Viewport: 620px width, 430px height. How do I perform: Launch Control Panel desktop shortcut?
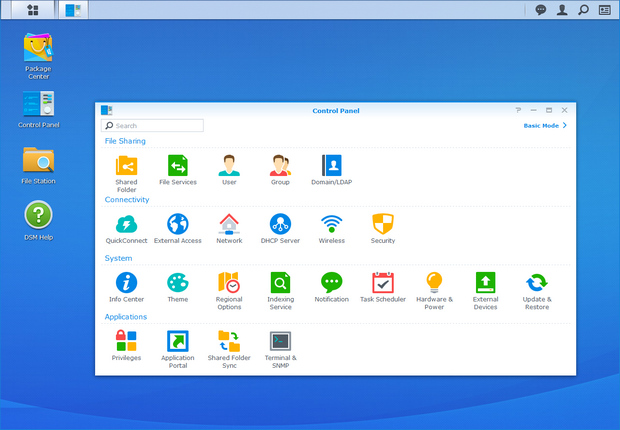(x=38, y=110)
